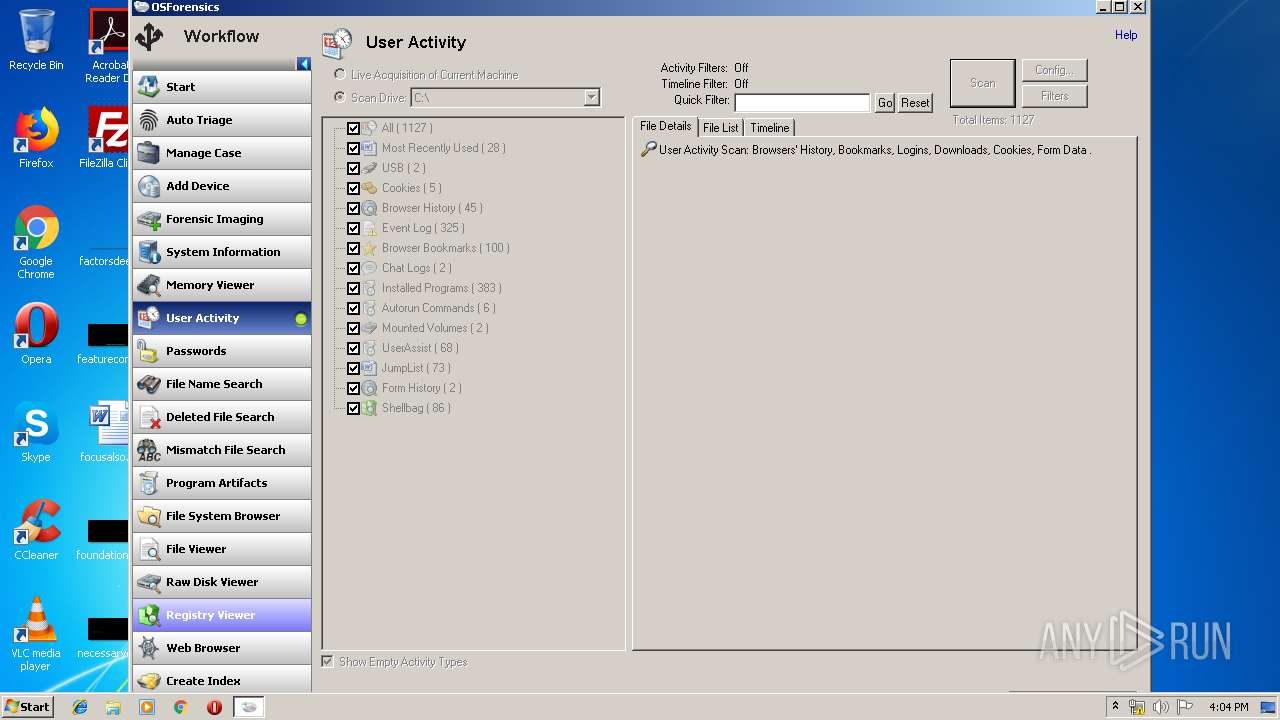
Task: Collapse the Workflow sidebar arrow
Action: 304,64
